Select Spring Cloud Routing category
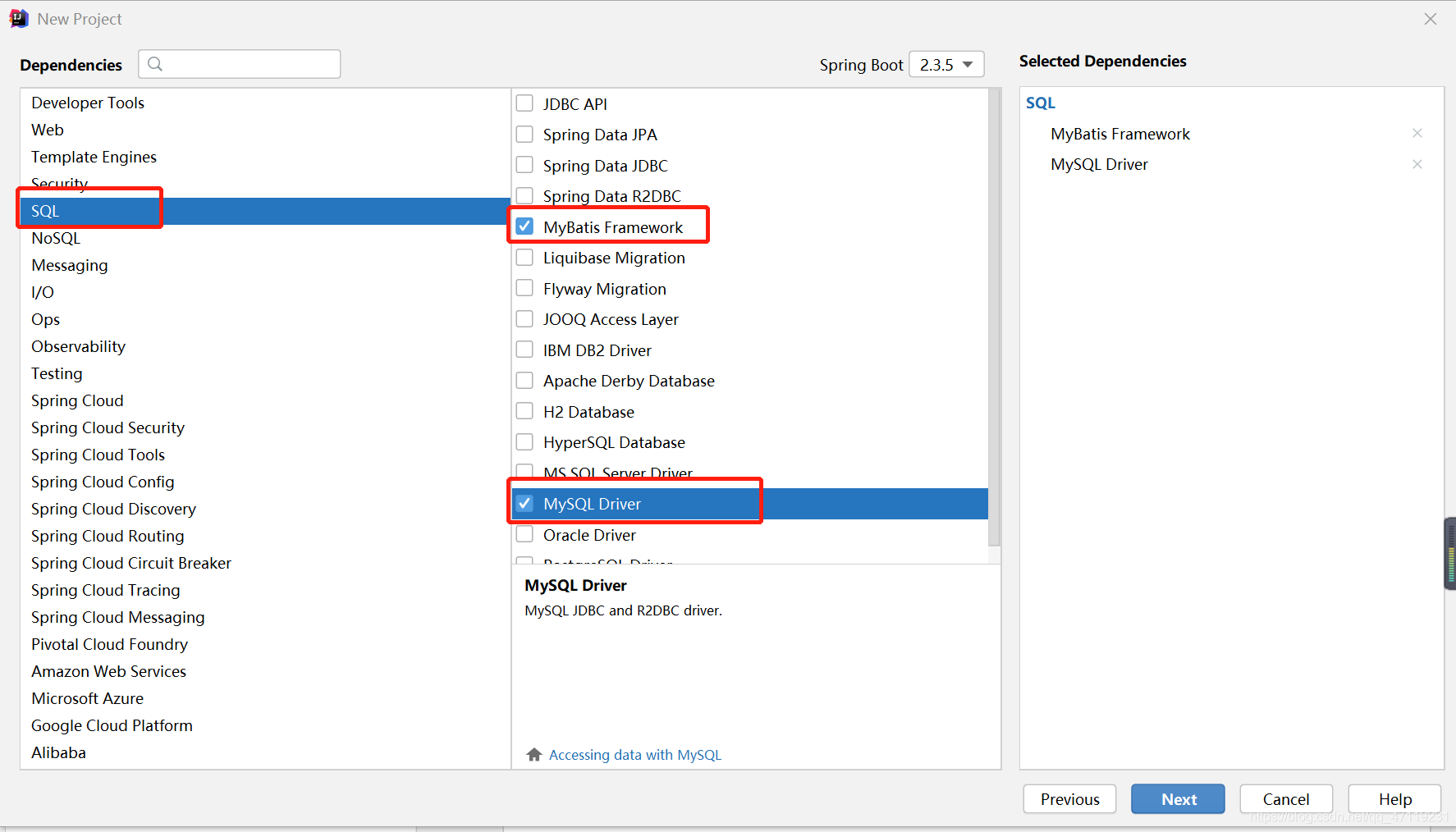Image resolution: width=1456 pixels, height=832 pixels. (x=265, y=536)
